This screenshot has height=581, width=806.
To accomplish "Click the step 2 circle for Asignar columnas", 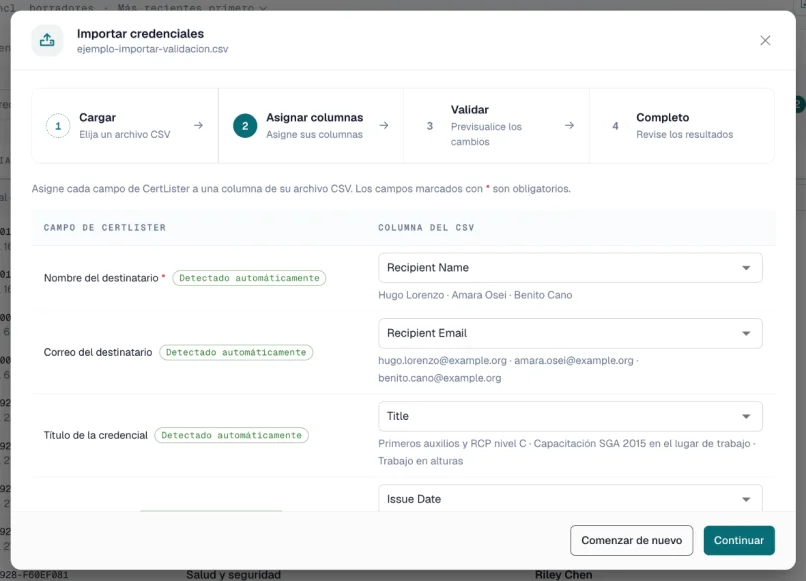I will [245, 126].
